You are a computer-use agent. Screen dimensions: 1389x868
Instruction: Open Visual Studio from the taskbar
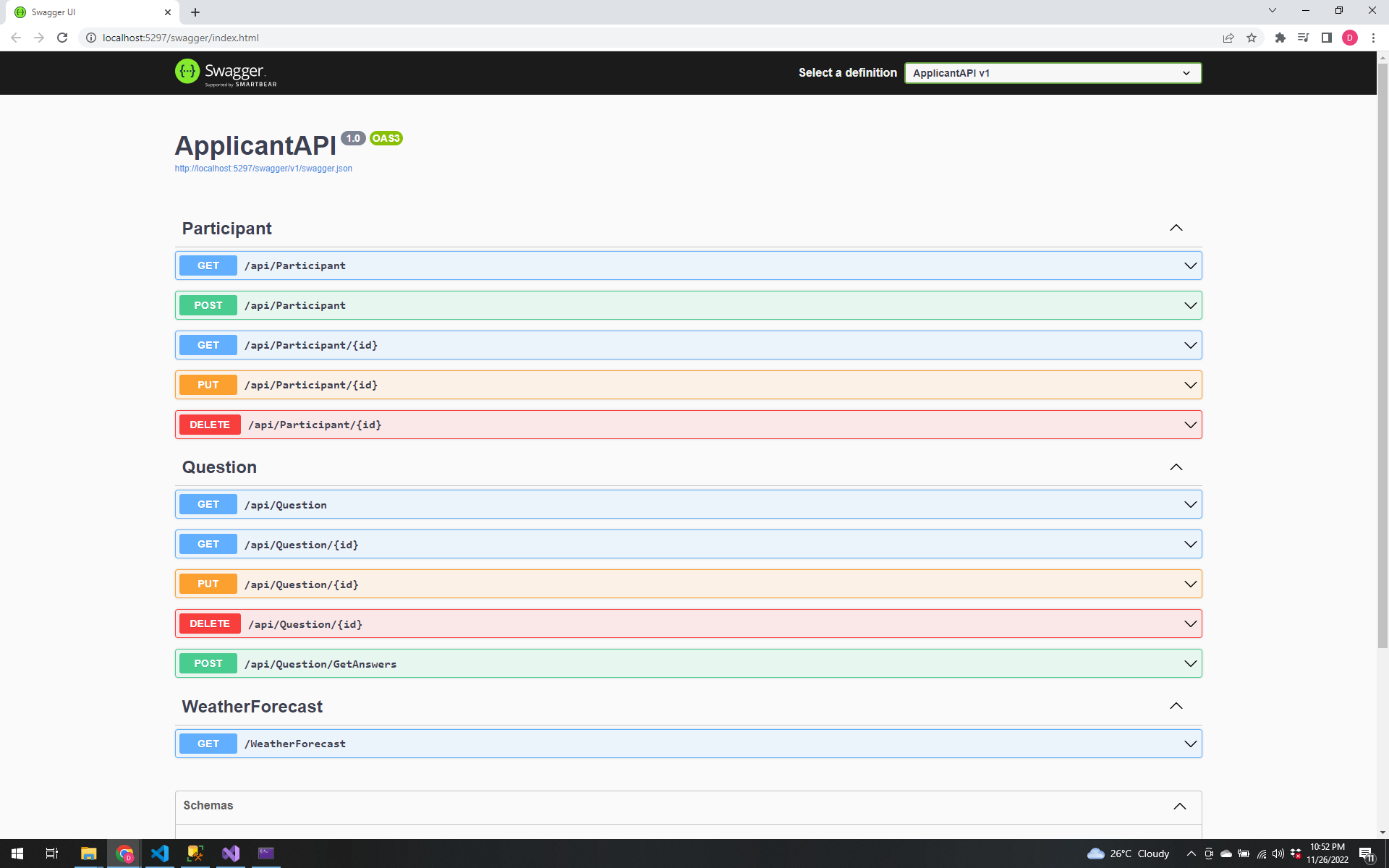(230, 854)
